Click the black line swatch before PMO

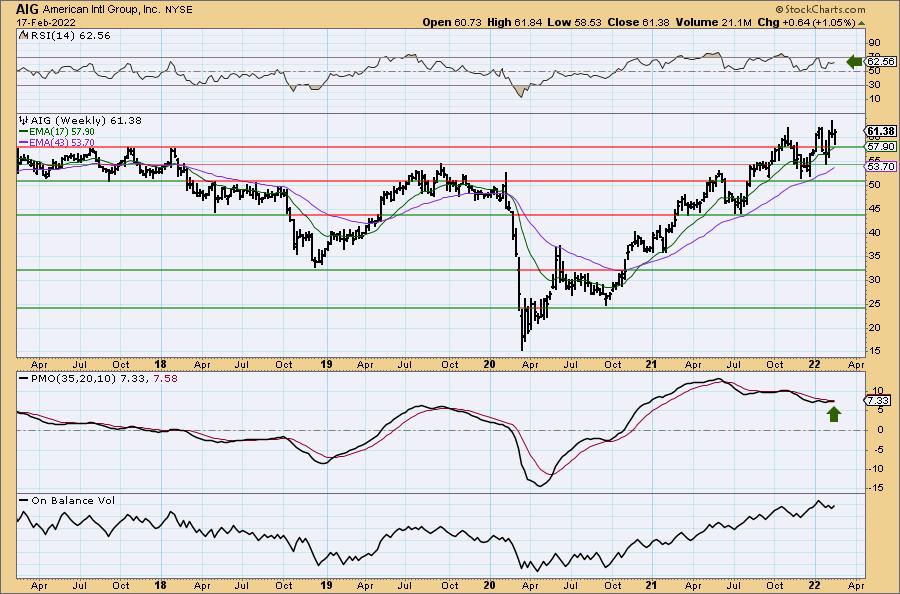pos(24,379)
